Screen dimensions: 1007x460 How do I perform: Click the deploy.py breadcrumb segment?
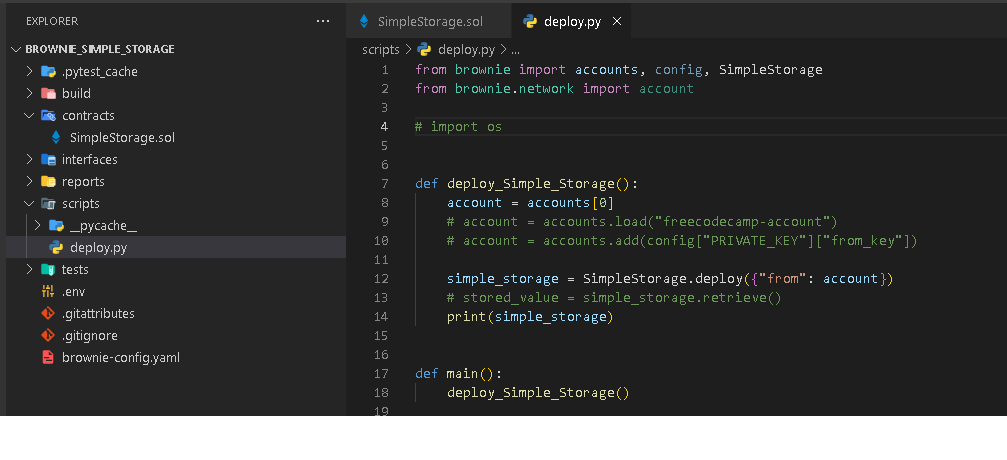tap(466, 49)
